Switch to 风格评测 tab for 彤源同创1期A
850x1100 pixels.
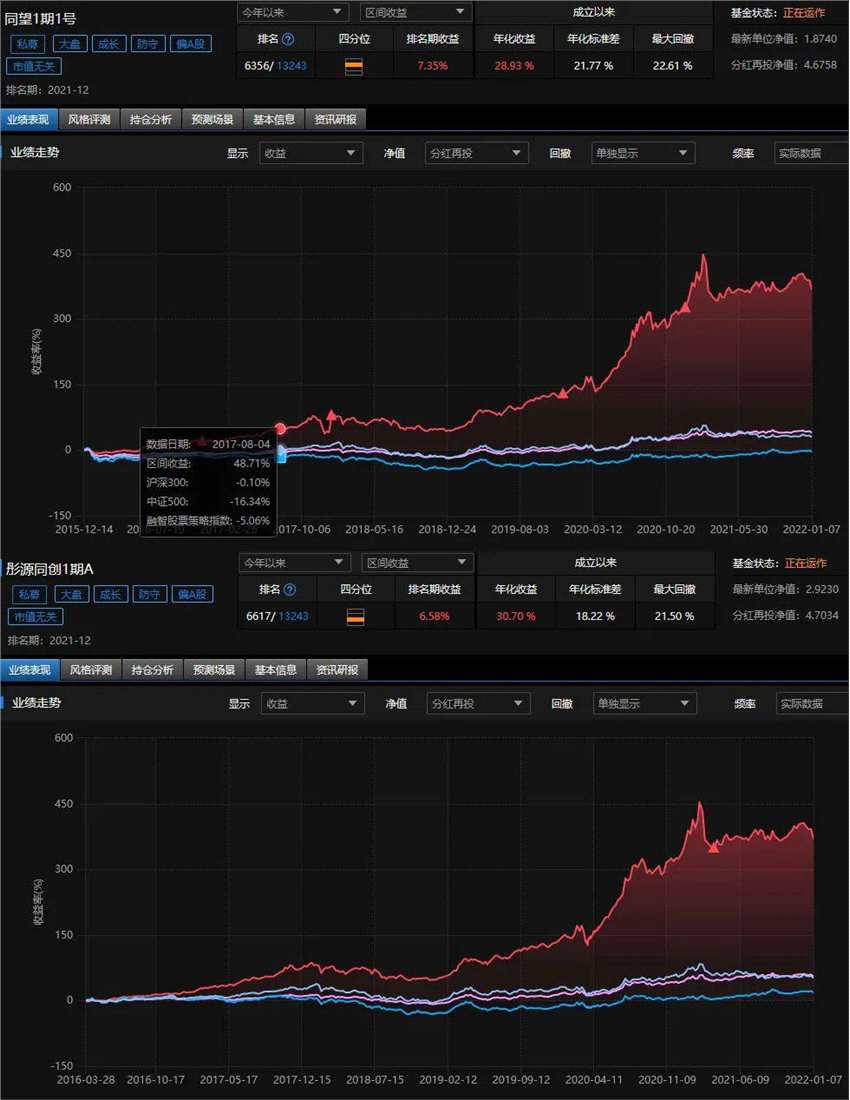point(90,670)
